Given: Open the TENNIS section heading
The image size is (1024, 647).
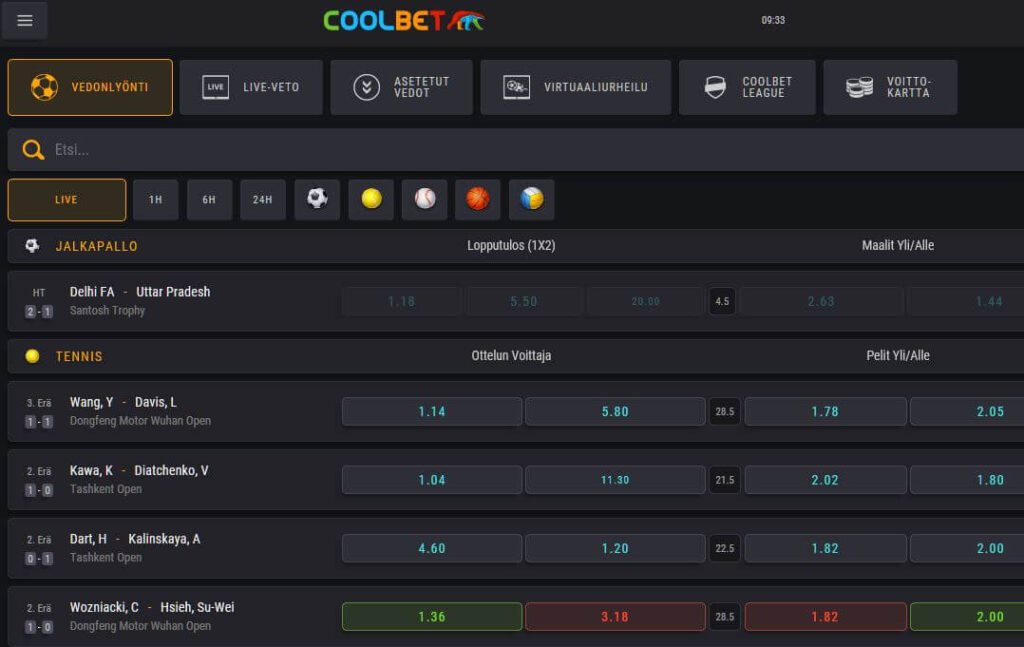Looking at the screenshot, I should [79, 356].
